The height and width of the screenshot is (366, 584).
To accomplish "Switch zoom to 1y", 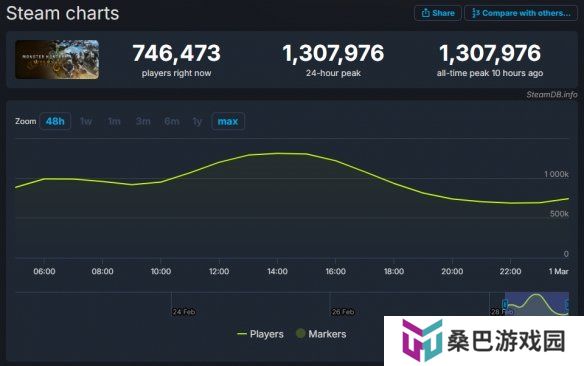I will click(x=197, y=121).
